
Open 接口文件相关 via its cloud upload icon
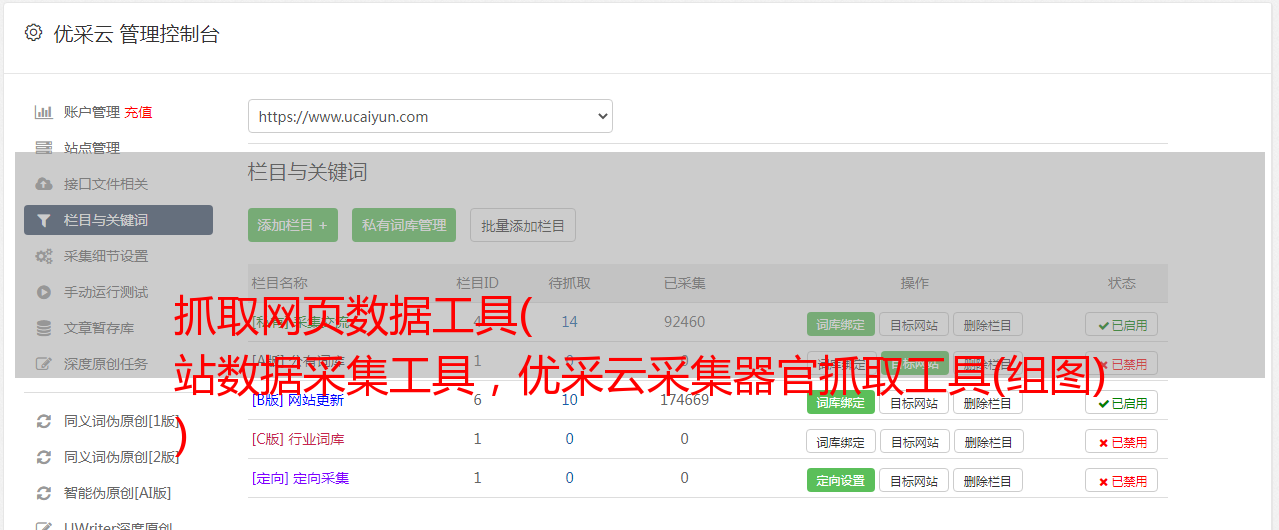pyautogui.click(x=43, y=184)
